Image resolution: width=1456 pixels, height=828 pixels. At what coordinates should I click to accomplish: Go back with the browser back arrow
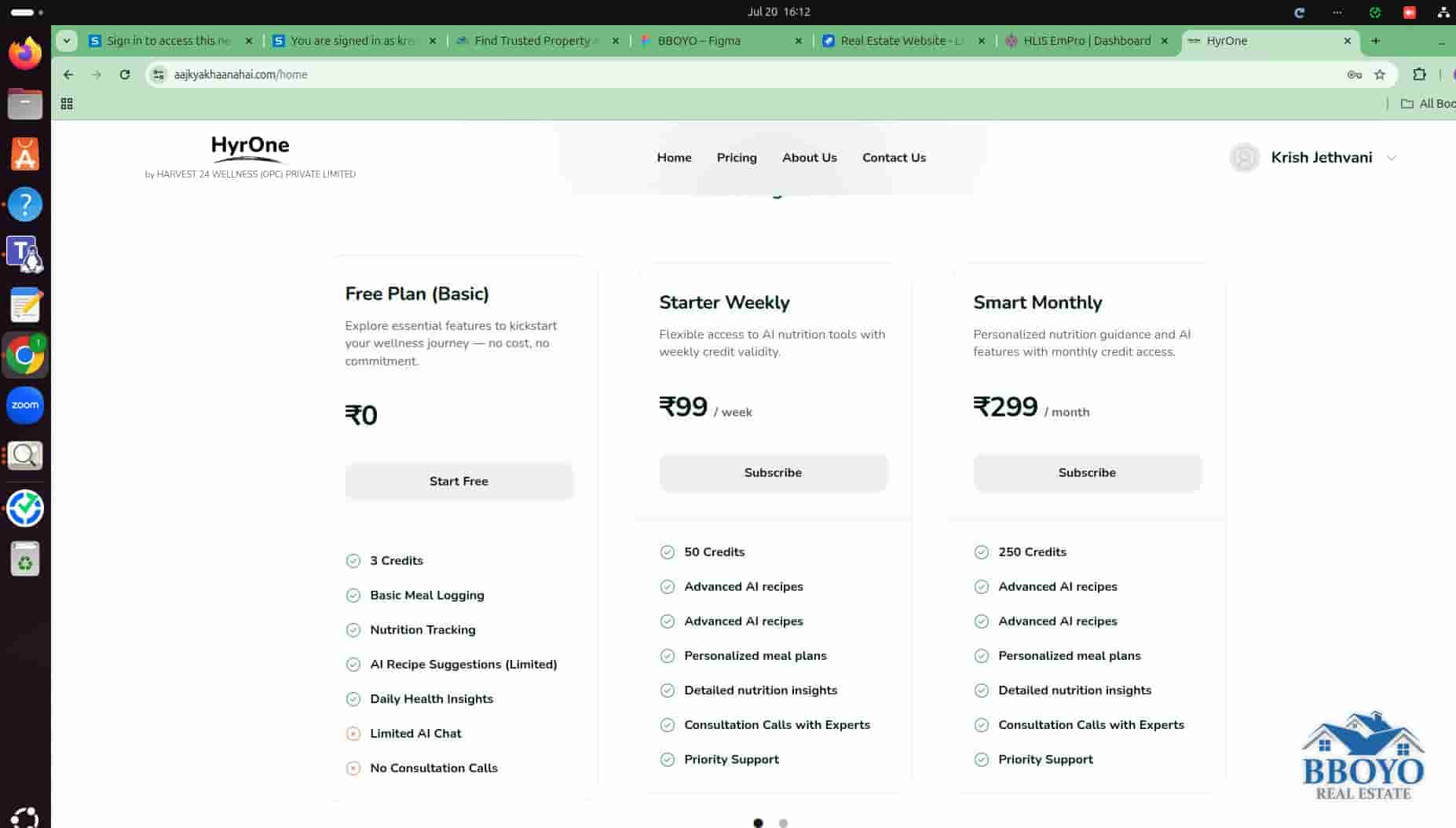tap(68, 75)
